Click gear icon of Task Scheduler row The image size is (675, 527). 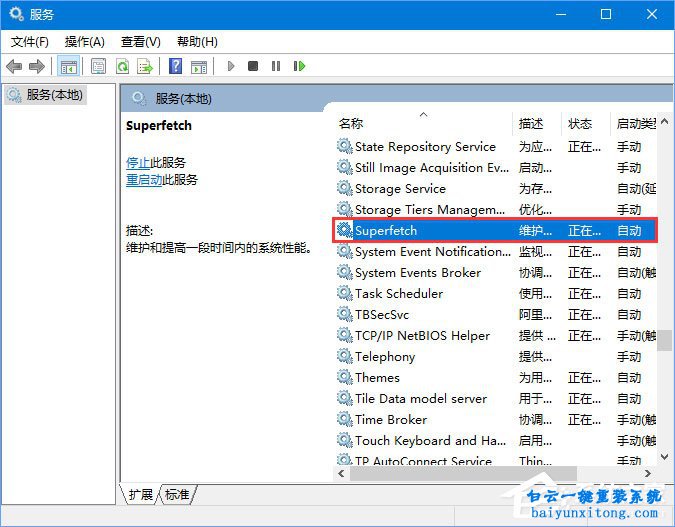[344, 293]
